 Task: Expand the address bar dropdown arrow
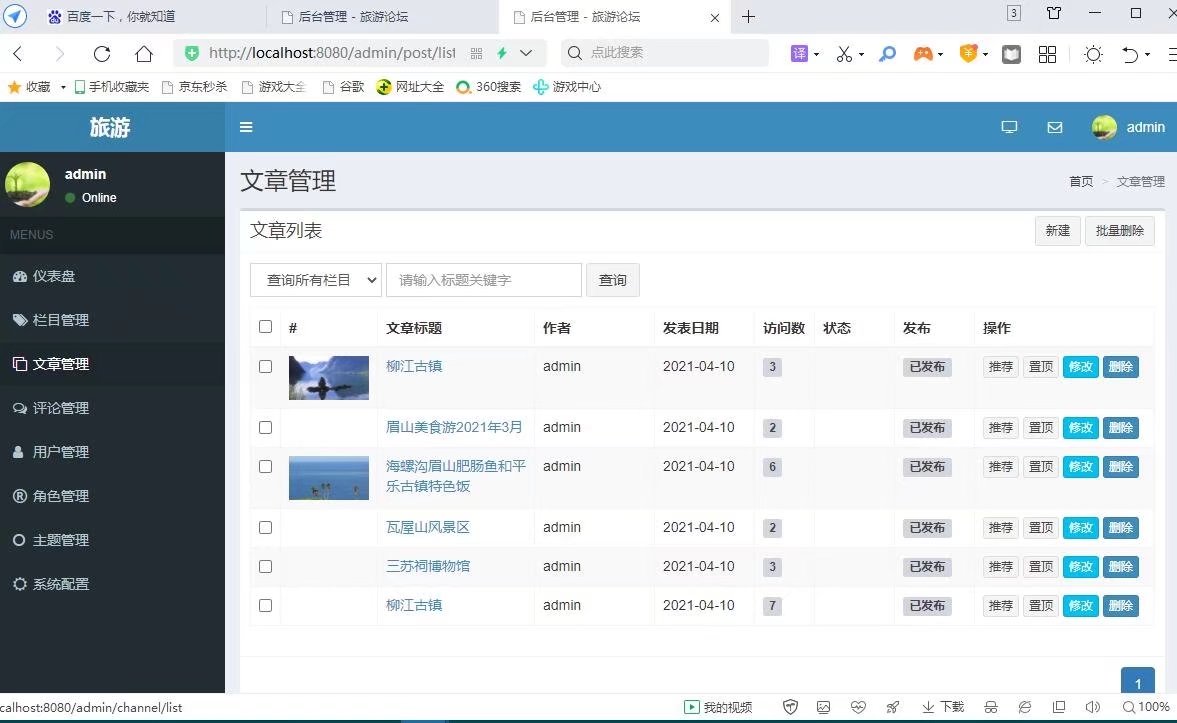526,53
